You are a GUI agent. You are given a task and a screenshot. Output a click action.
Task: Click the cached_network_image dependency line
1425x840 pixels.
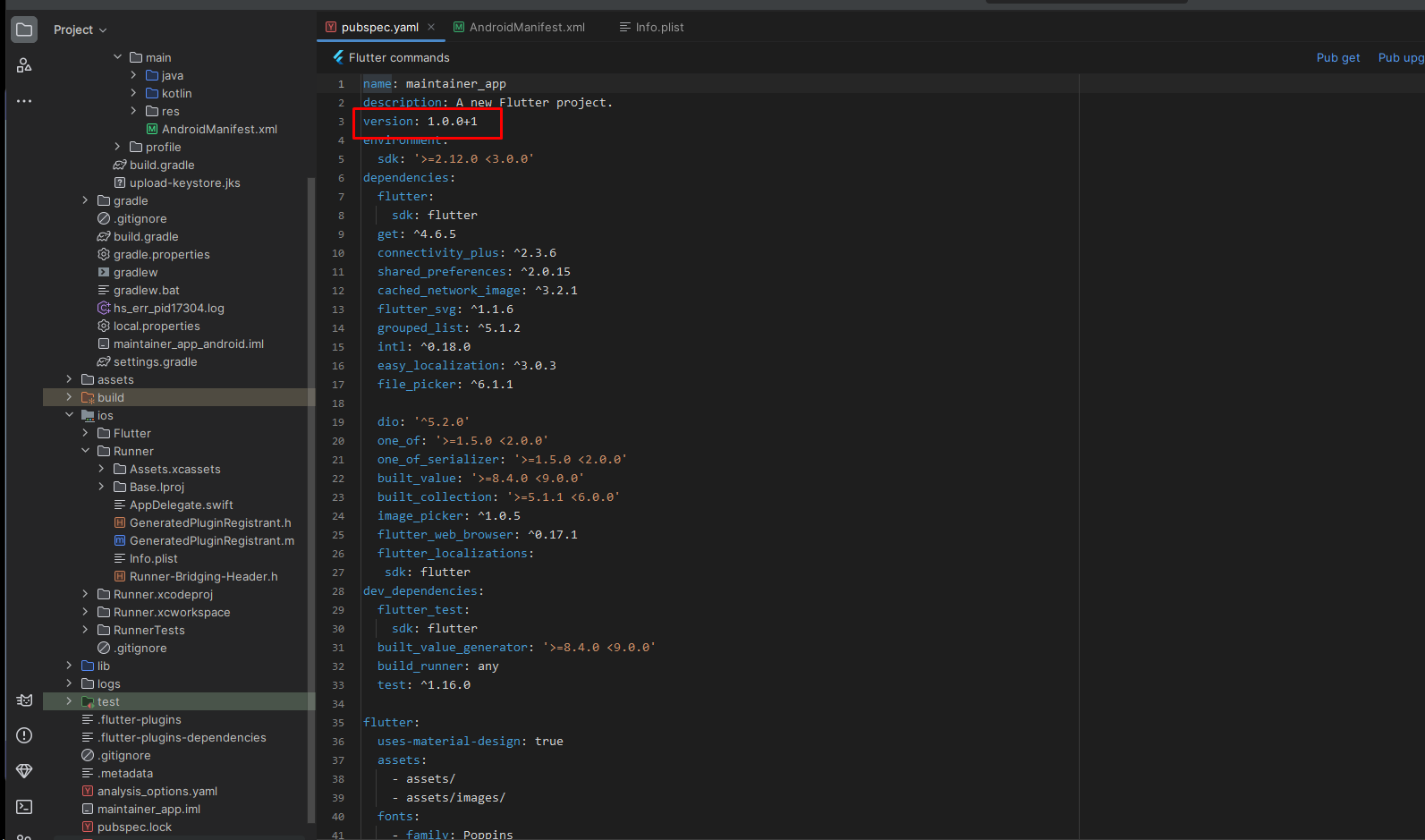coord(478,290)
